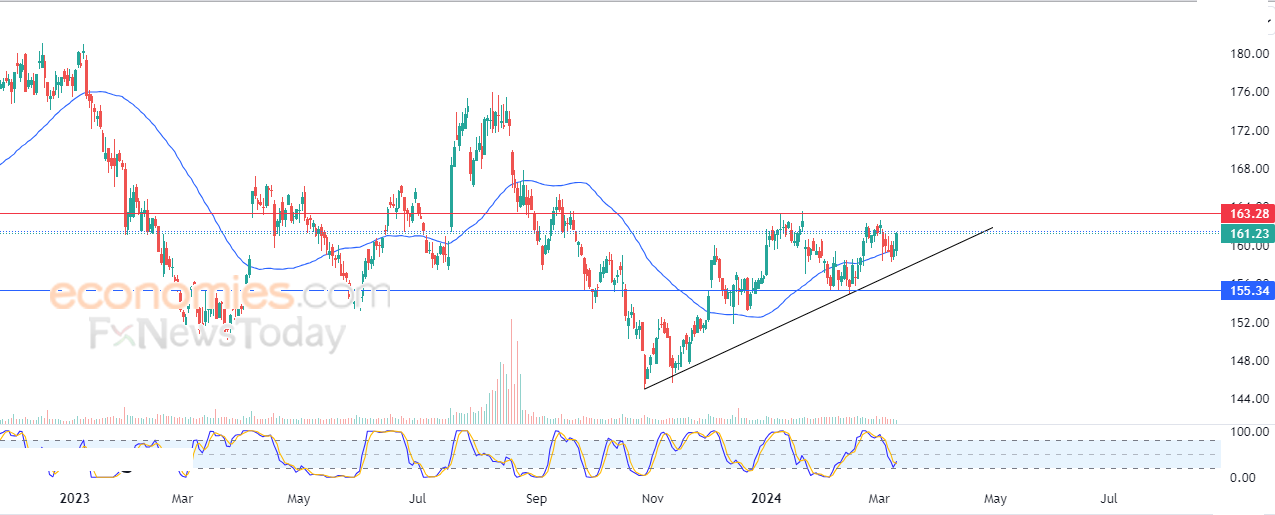Select the 152.00 price axis value
This screenshot has height=515, width=1275.
tap(1251, 322)
